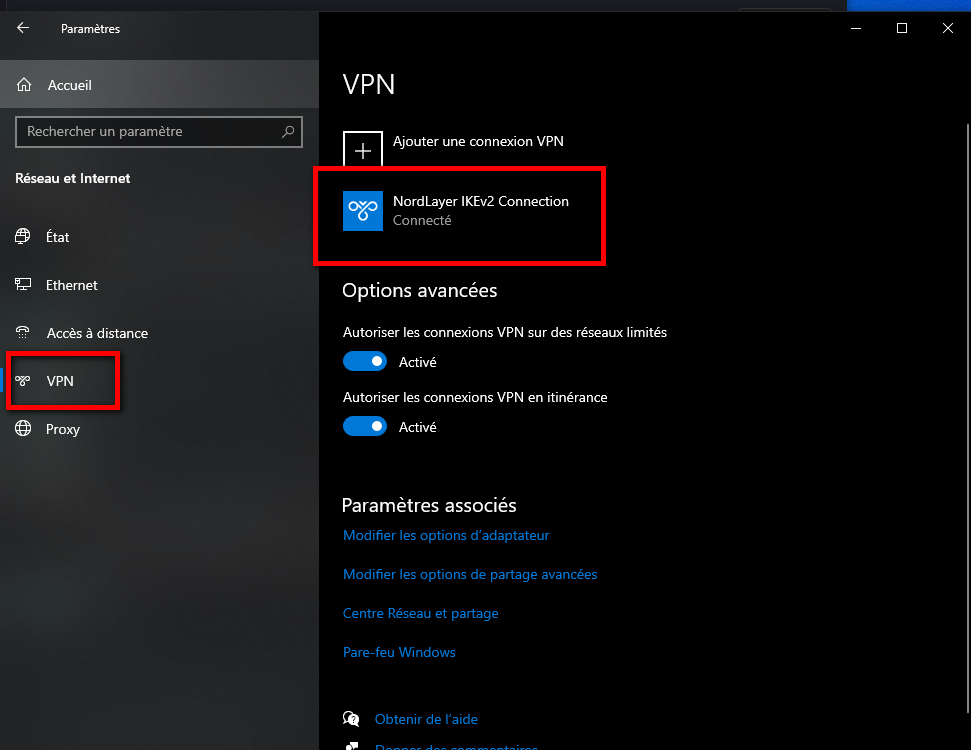971x750 pixels.
Task: Click the Accès à distance dial-up icon
Action: point(22,333)
